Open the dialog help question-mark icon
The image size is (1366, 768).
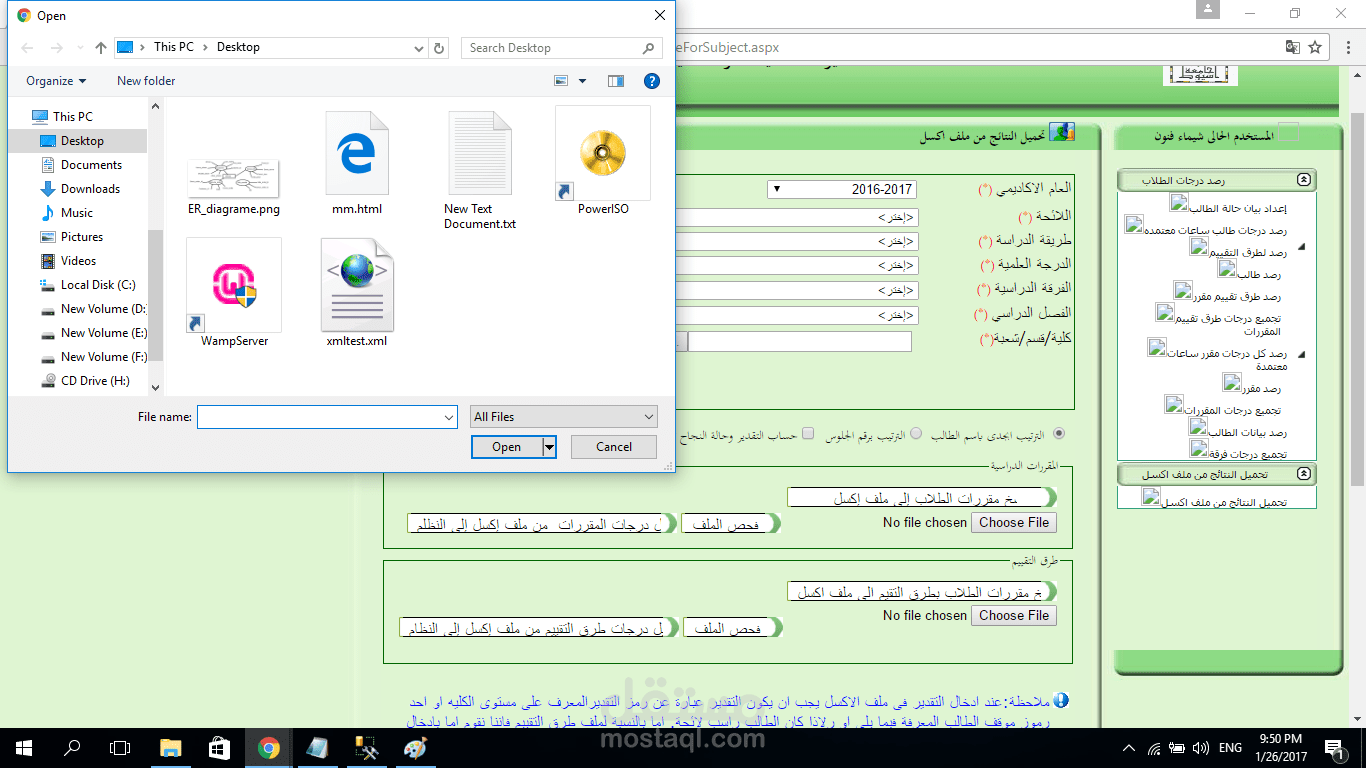pos(652,81)
